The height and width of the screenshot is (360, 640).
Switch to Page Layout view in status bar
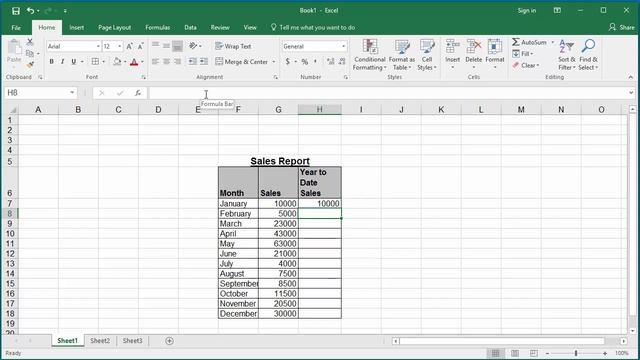click(515, 353)
